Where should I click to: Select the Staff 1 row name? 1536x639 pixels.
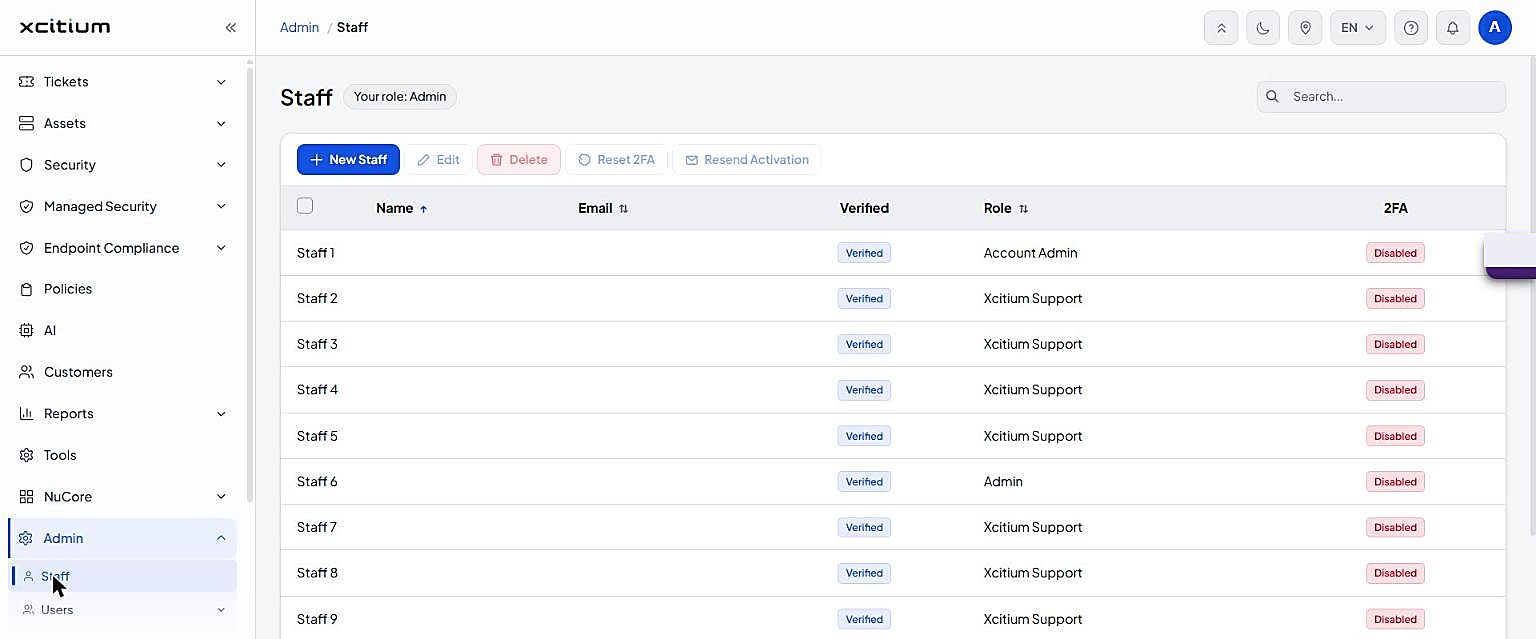pyautogui.click(x=316, y=253)
